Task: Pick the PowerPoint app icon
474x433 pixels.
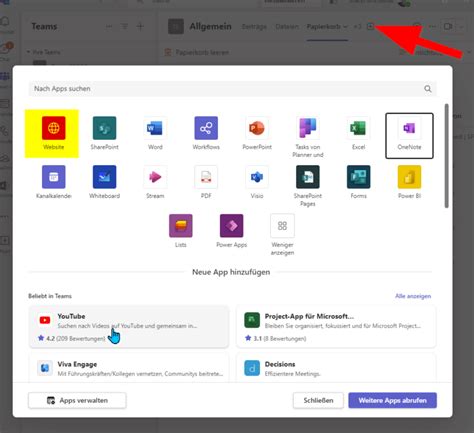Action: click(257, 128)
